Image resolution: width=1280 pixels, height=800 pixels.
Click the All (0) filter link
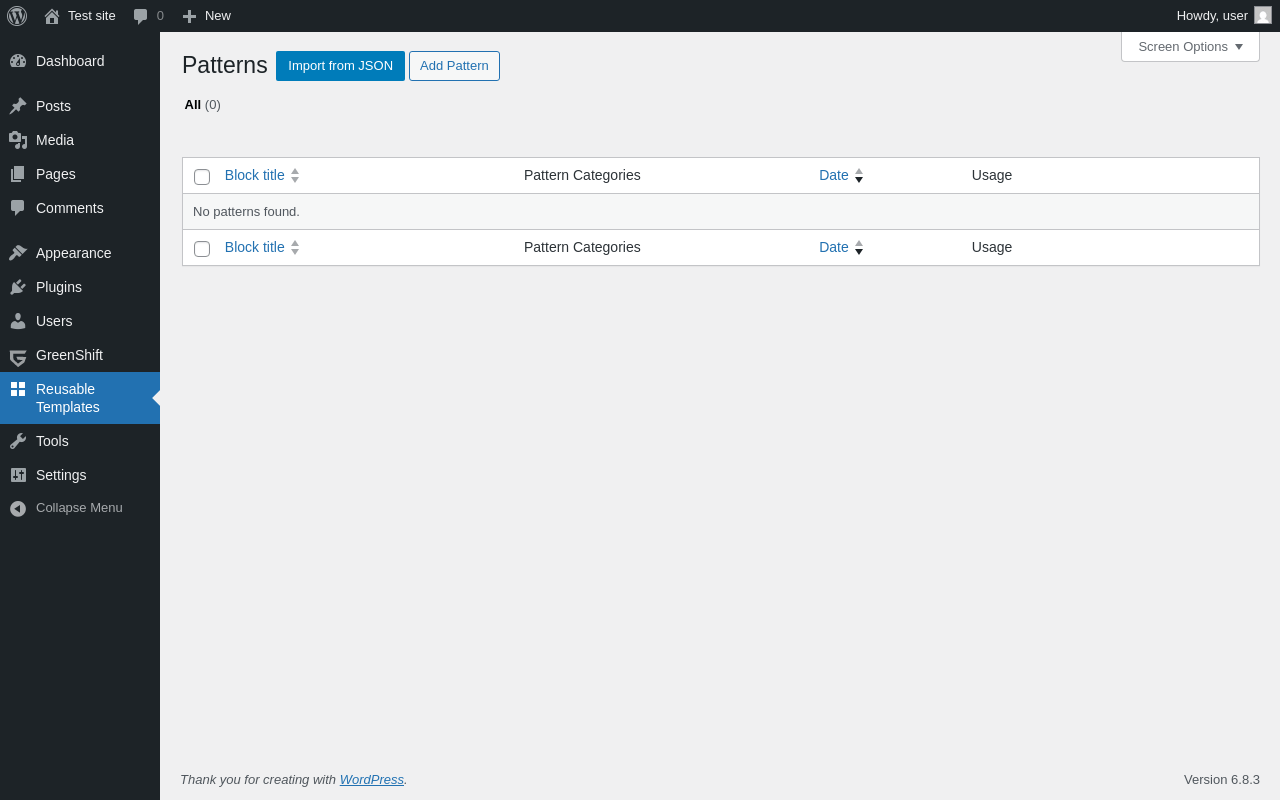[202, 105]
